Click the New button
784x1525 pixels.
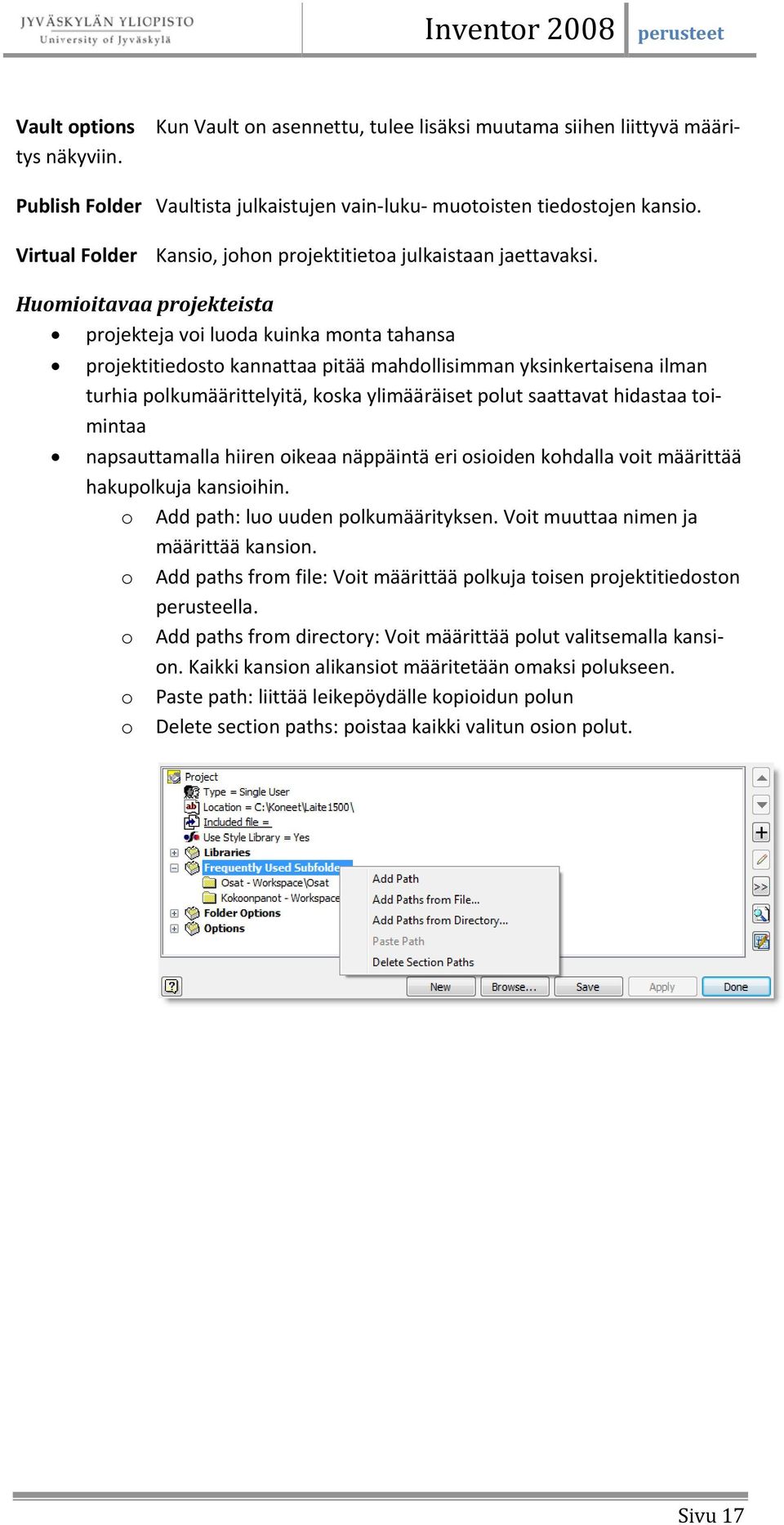tap(440, 987)
